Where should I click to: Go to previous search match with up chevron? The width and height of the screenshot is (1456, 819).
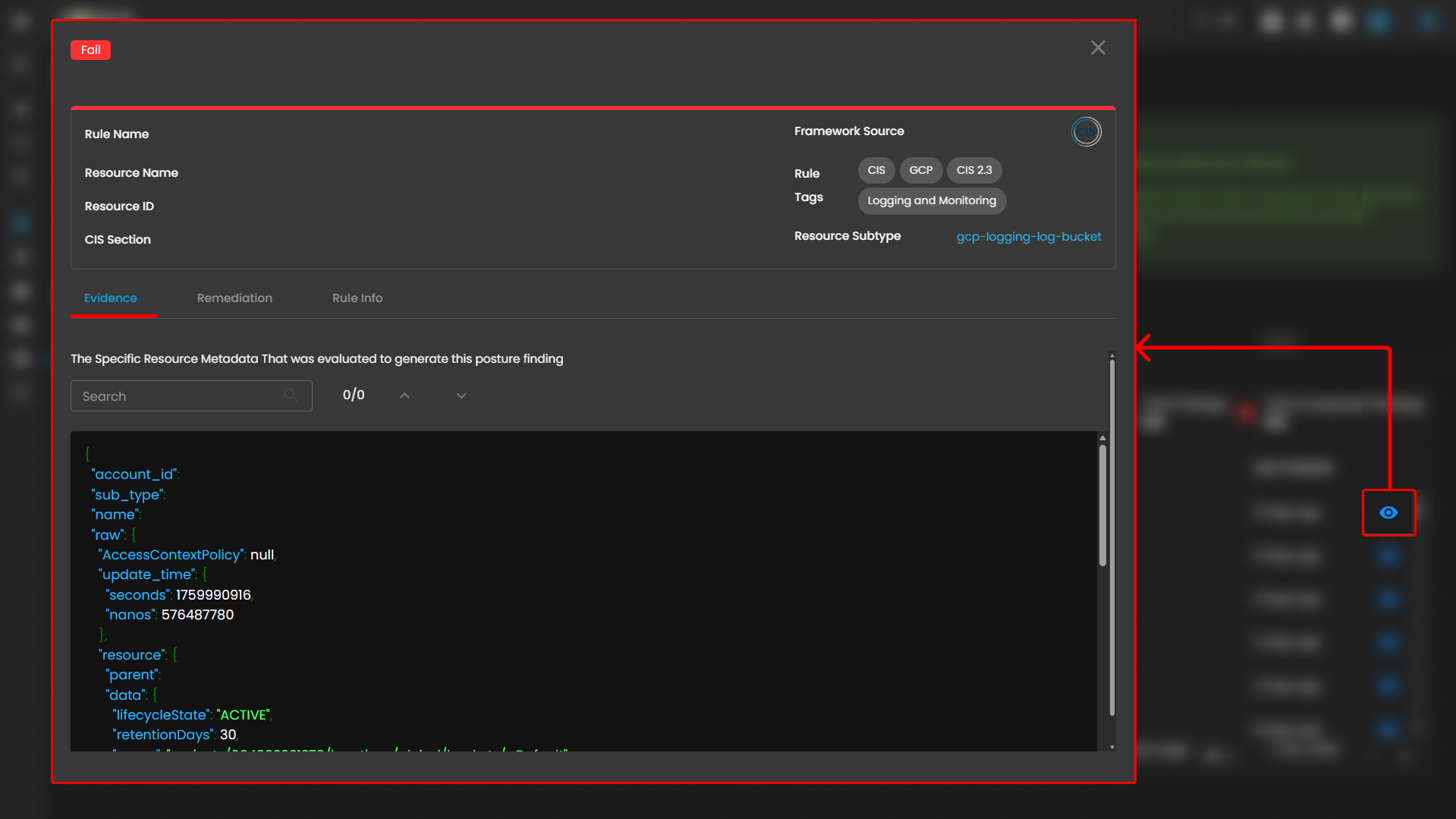pyautogui.click(x=404, y=395)
